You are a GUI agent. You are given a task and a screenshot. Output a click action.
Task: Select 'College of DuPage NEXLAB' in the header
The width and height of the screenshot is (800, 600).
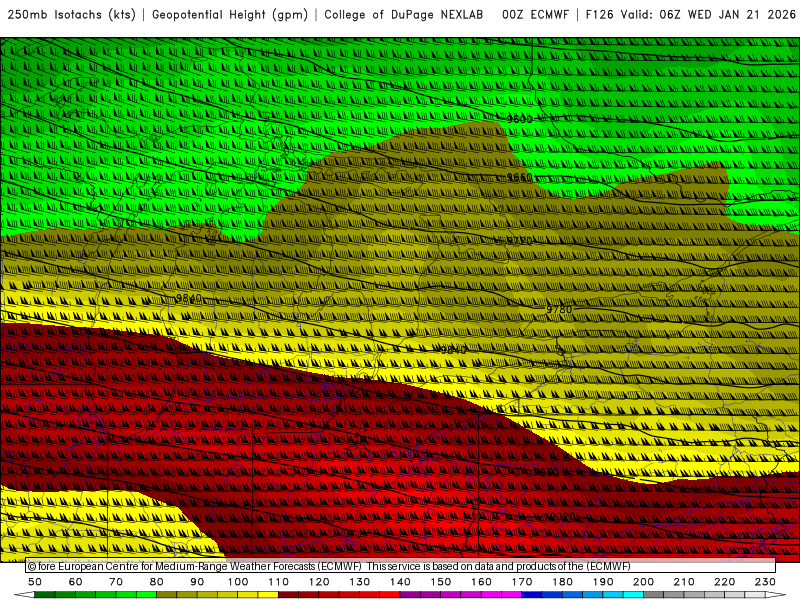(x=404, y=15)
